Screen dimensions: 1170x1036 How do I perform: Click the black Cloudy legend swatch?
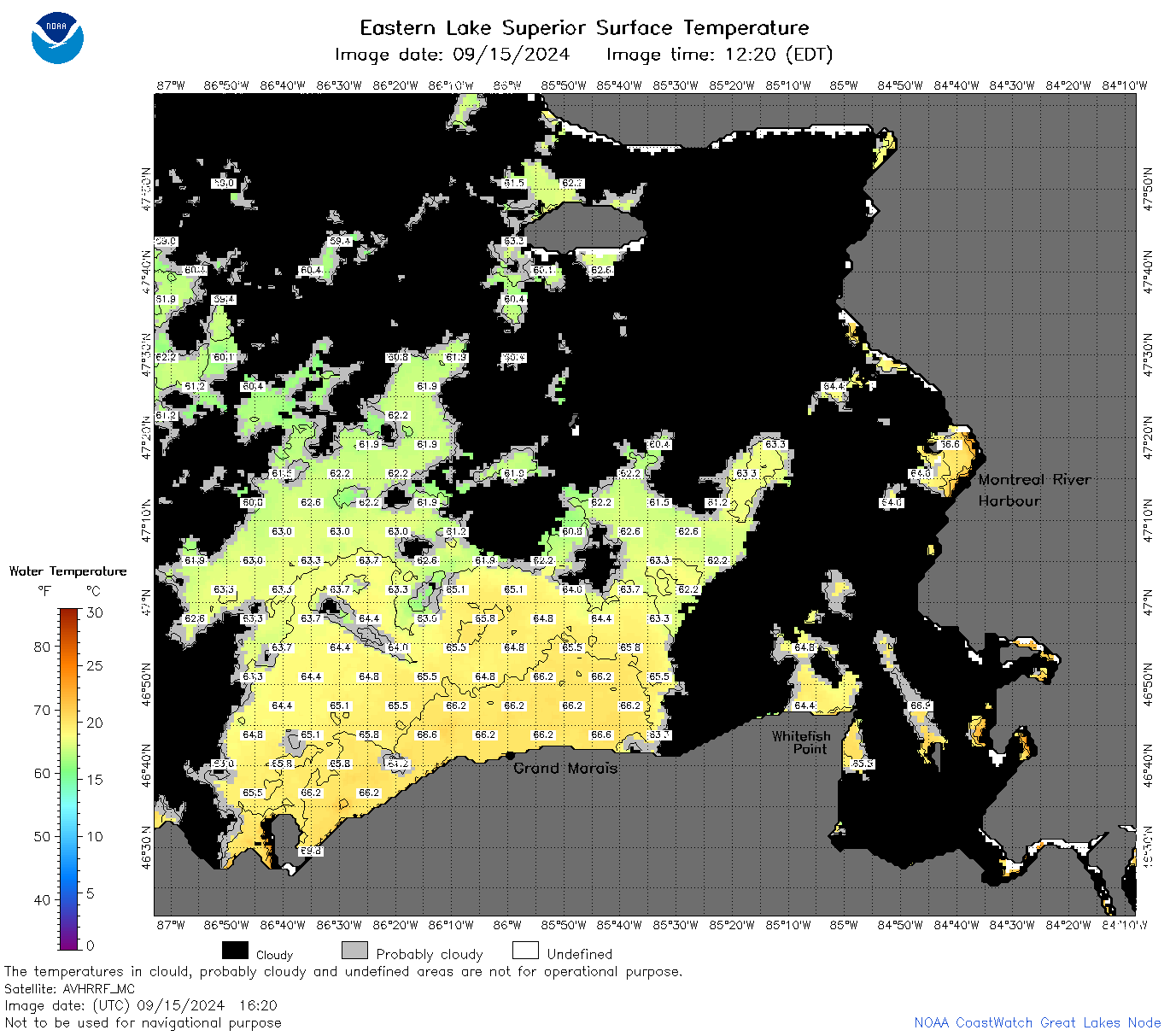point(235,951)
